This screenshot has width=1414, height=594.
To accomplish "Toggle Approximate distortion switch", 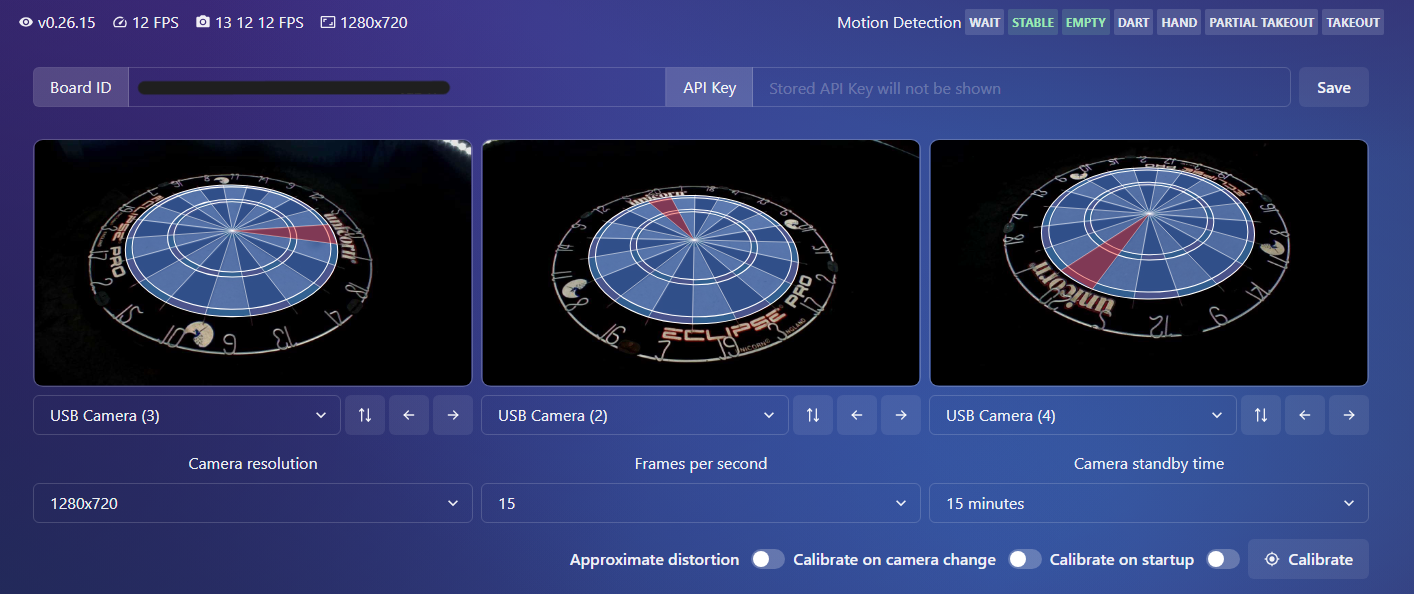I will click(x=768, y=559).
